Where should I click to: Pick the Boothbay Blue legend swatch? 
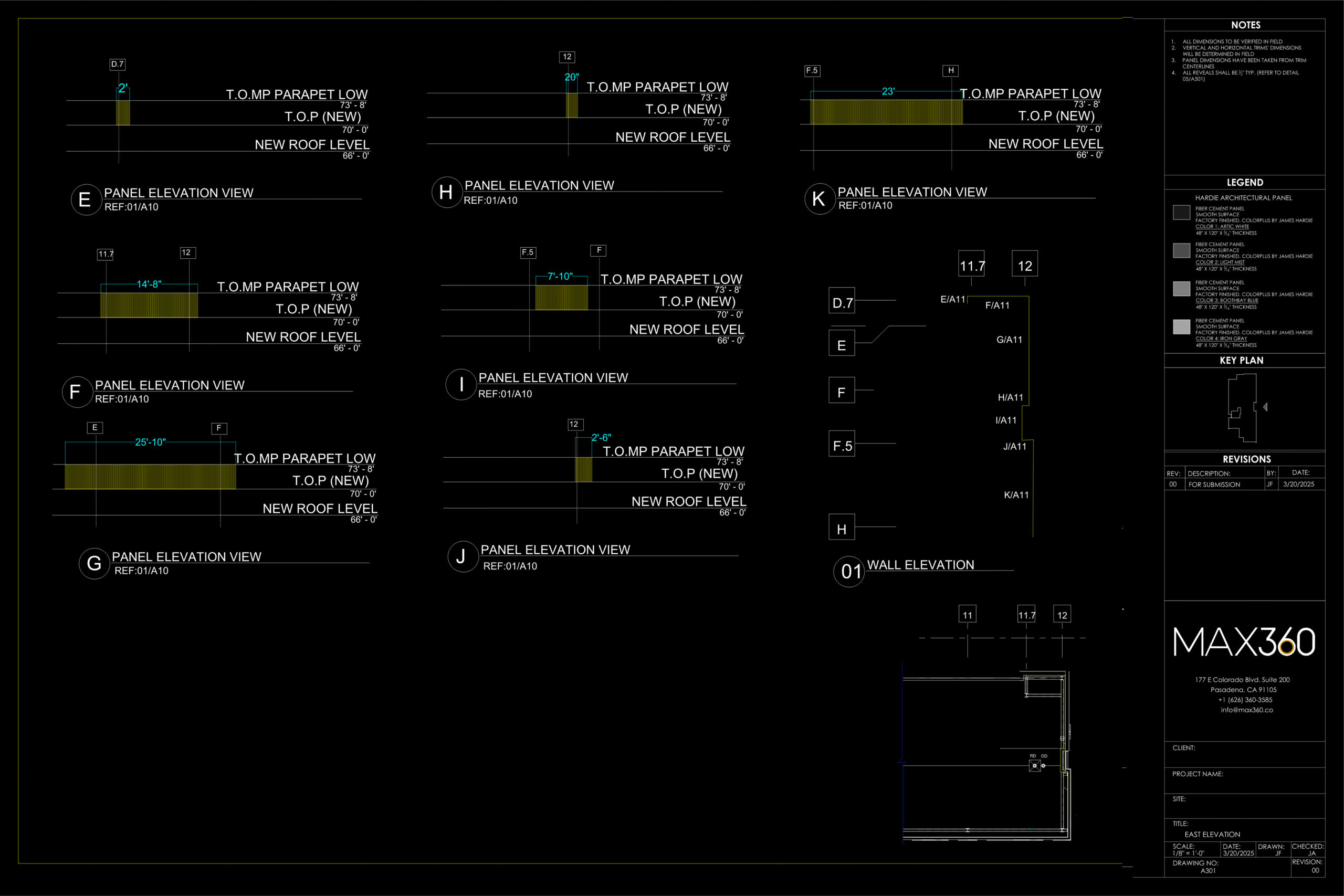(1181, 289)
